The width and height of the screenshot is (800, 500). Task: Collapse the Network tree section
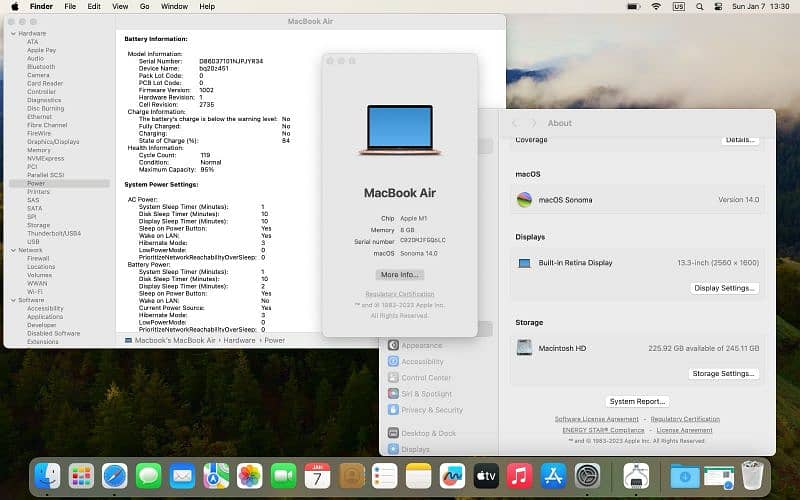[x=12, y=250]
